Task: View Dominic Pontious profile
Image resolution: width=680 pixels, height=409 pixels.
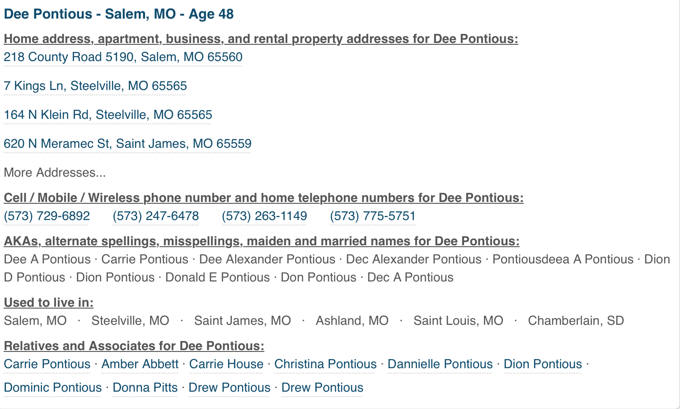Action: pyautogui.click(x=53, y=387)
